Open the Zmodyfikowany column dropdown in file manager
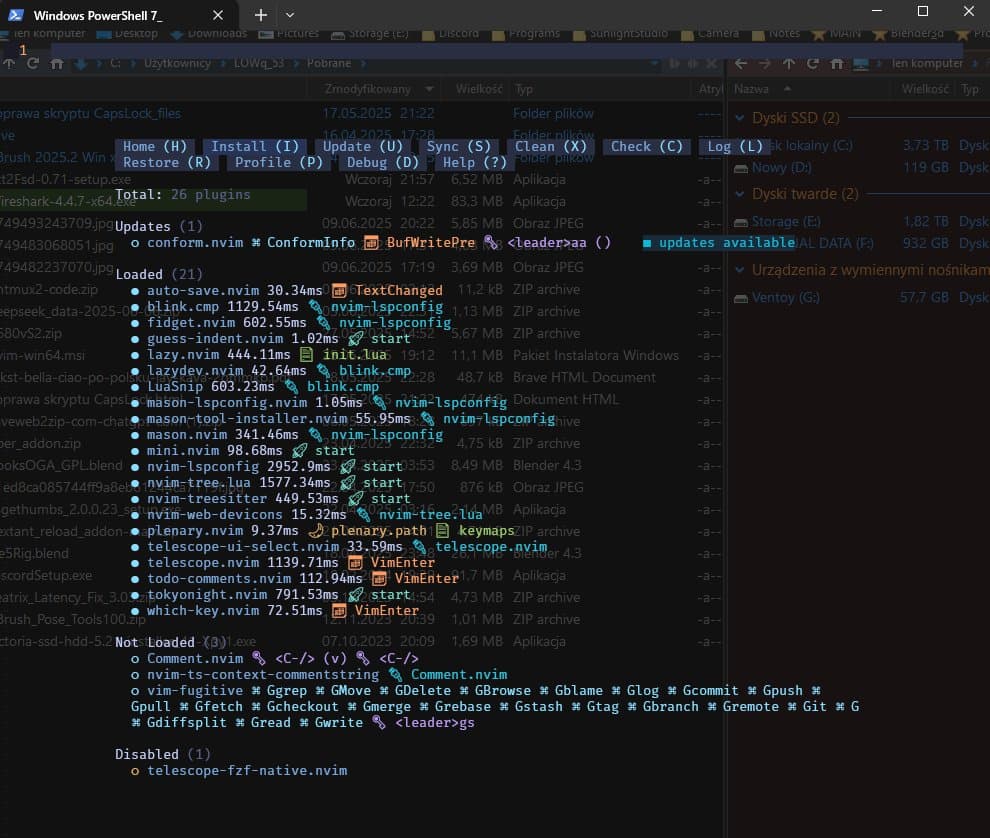This screenshot has width=990, height=838. (429, 89)
